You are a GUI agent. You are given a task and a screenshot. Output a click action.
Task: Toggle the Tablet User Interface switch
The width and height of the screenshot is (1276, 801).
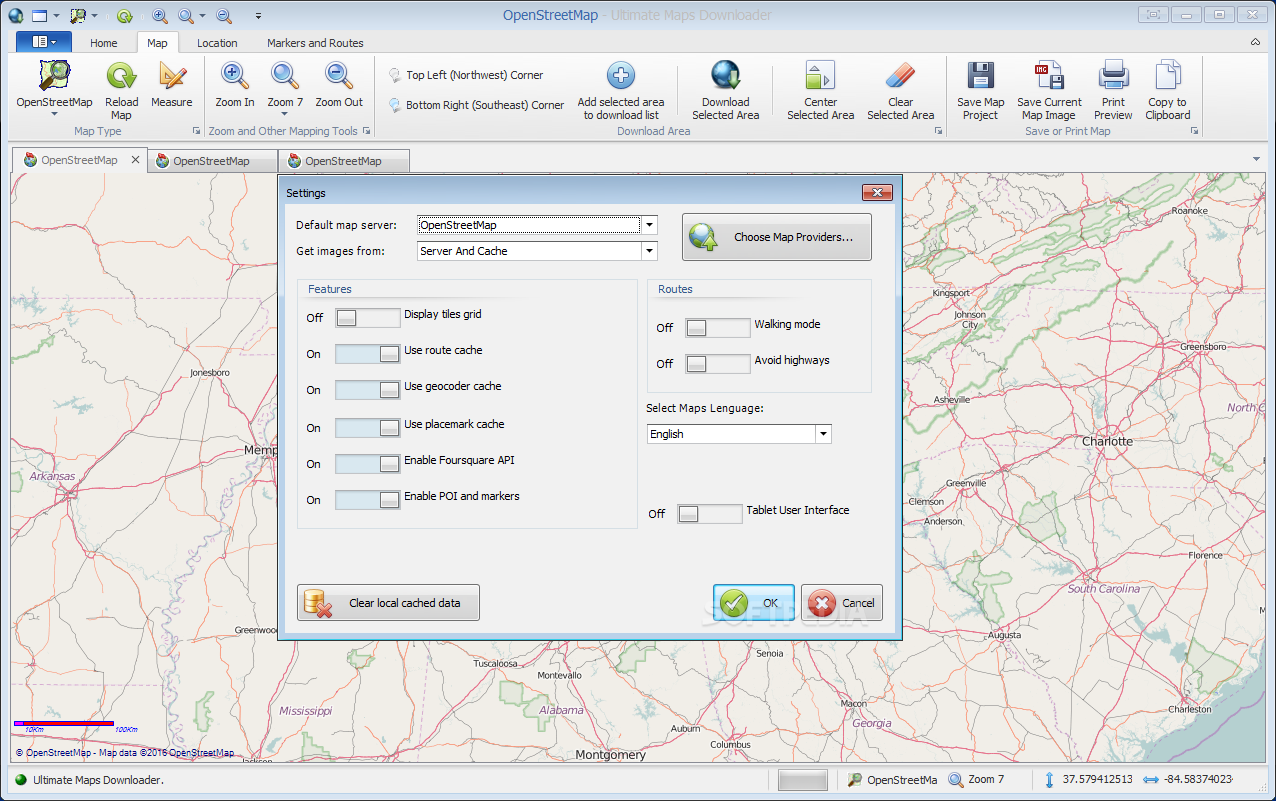click(x=710, y=514)
